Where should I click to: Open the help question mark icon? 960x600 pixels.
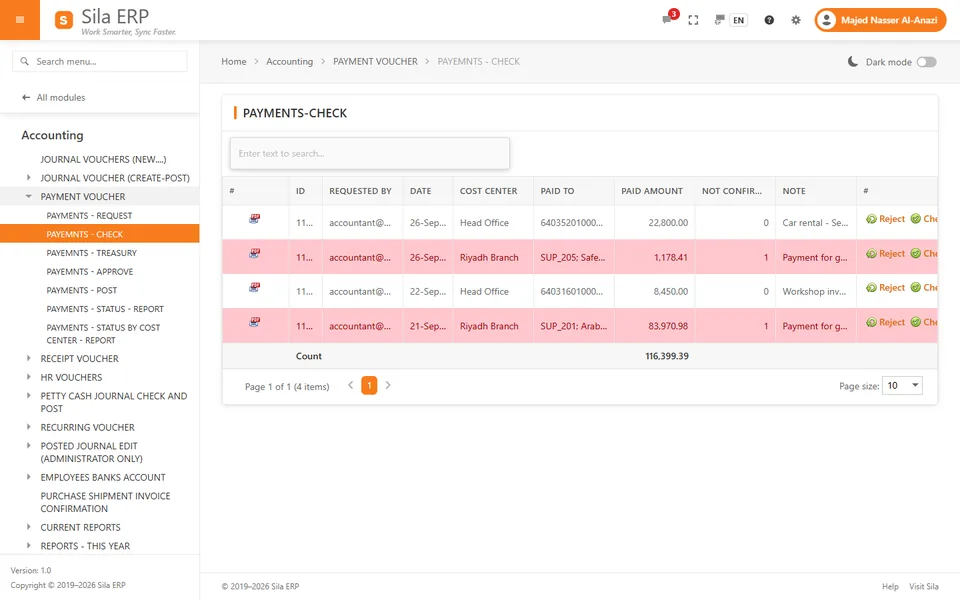click(x=769, y=20)
